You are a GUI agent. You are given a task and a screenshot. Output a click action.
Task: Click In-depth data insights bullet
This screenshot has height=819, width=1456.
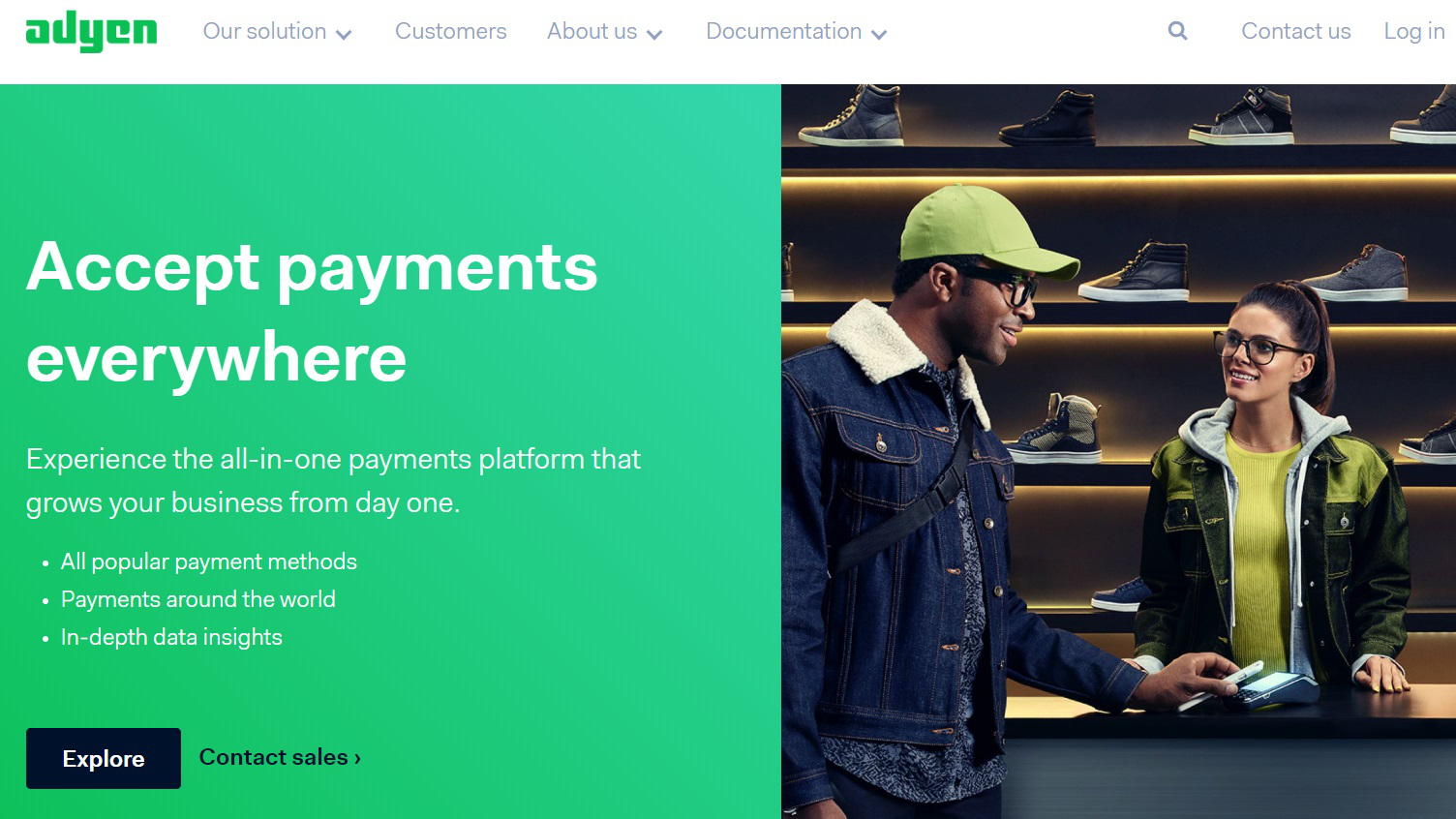click(x=171, y=637)
